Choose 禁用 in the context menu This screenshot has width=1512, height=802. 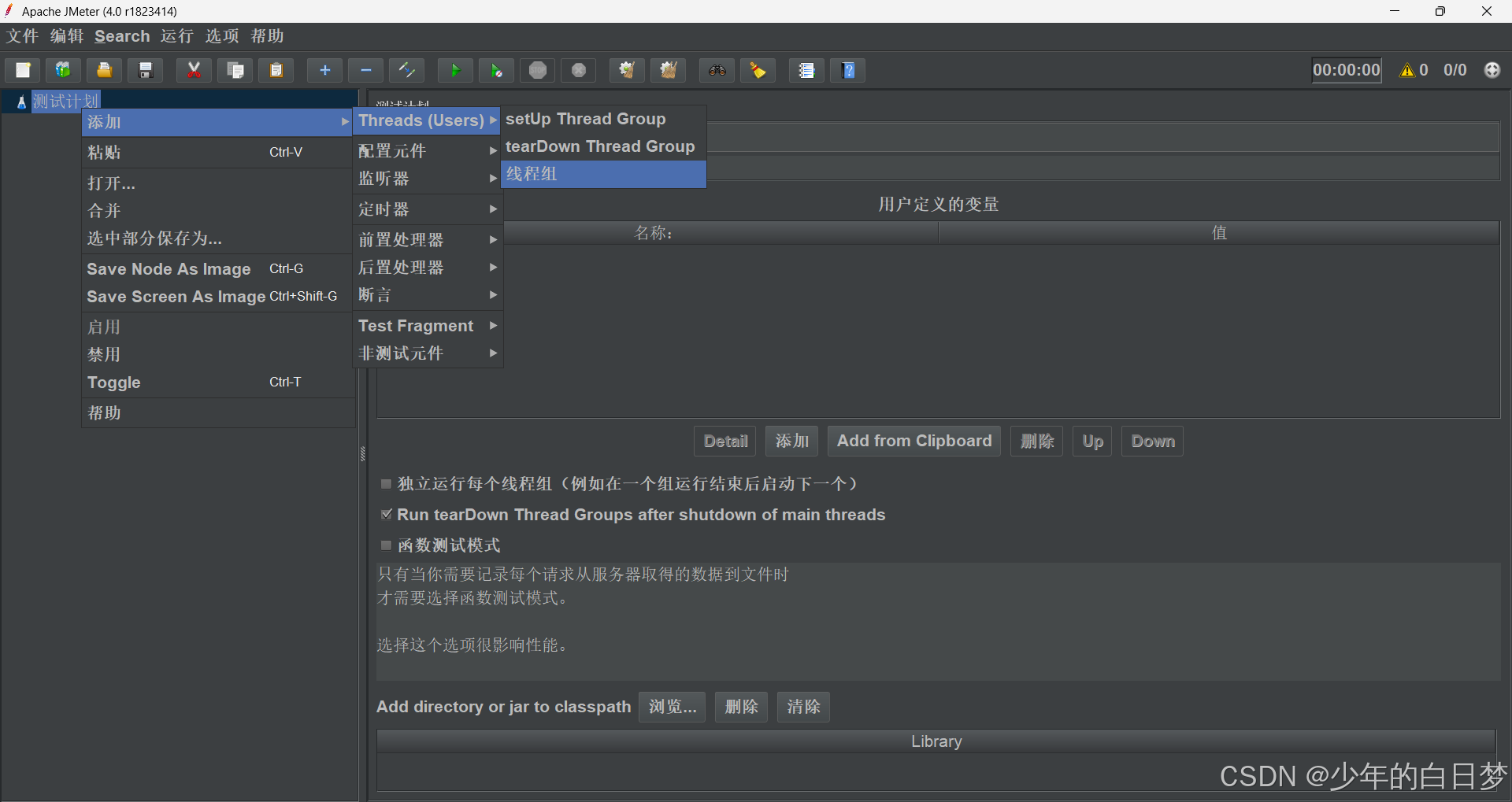[217, 355]
